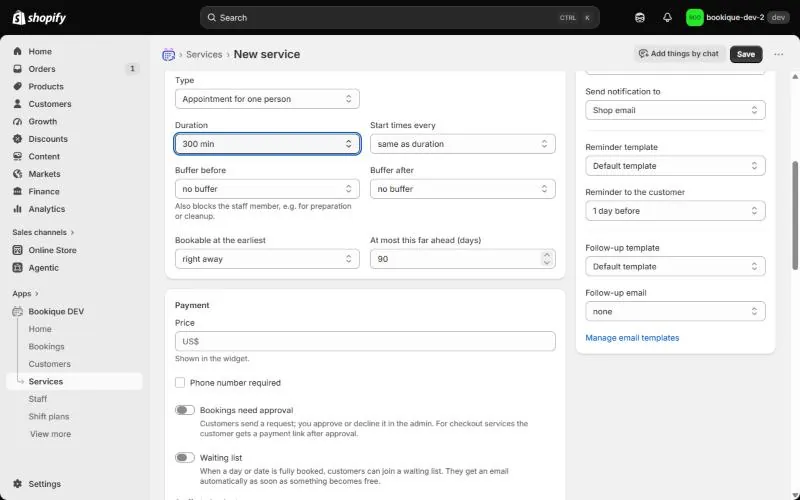Expand the Sales channels section
800x500 pixels.
43,232
